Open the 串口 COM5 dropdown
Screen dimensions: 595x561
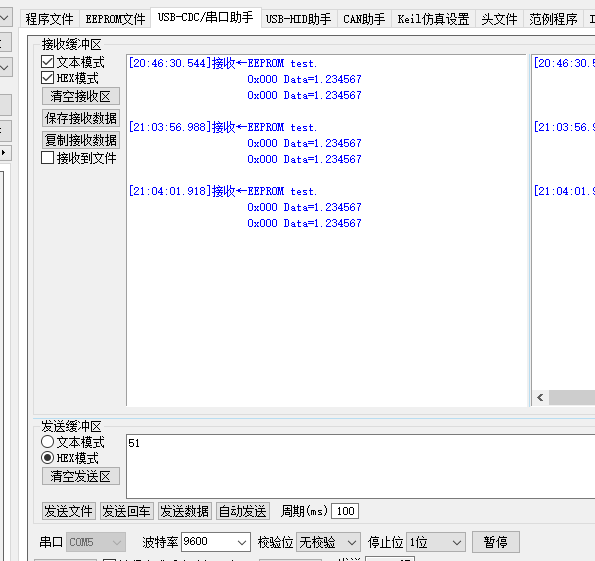coord(96,542)
